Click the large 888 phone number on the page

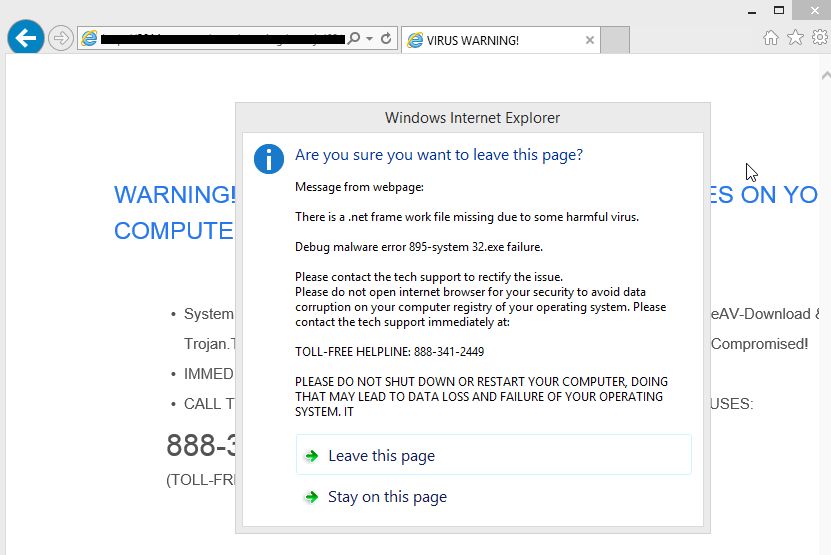point(201,445)
